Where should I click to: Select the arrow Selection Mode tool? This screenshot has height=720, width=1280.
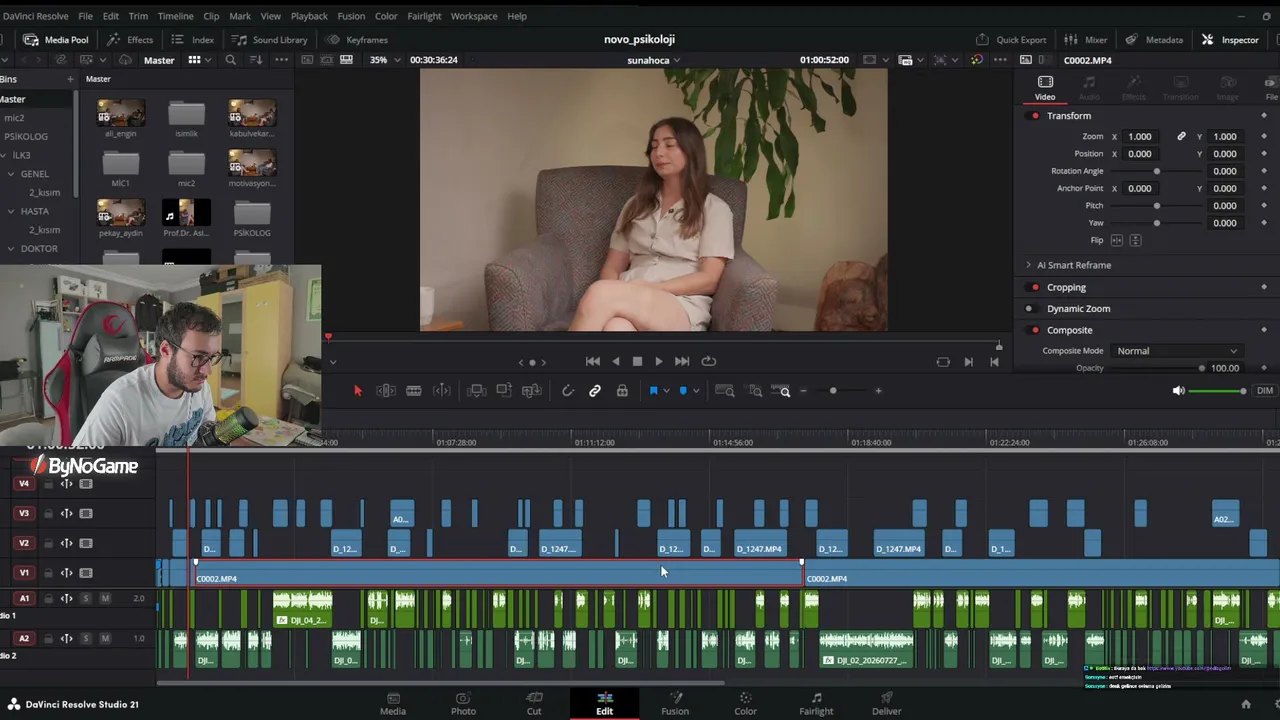[357, 391]
